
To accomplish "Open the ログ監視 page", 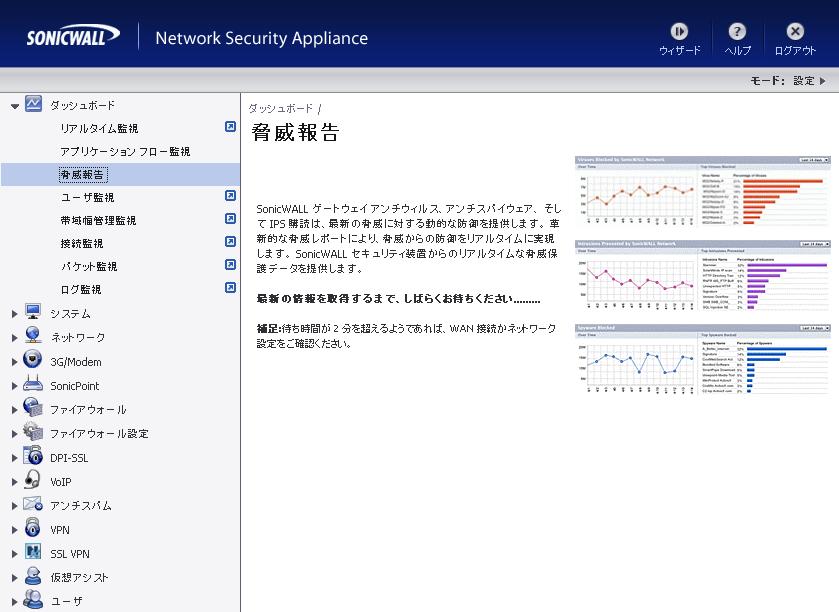I will tap(81, 289).
